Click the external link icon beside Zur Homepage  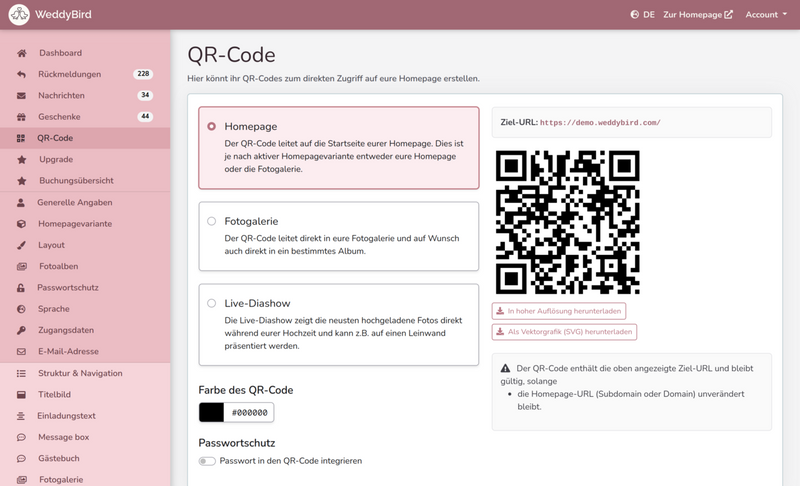pos(729,14)
